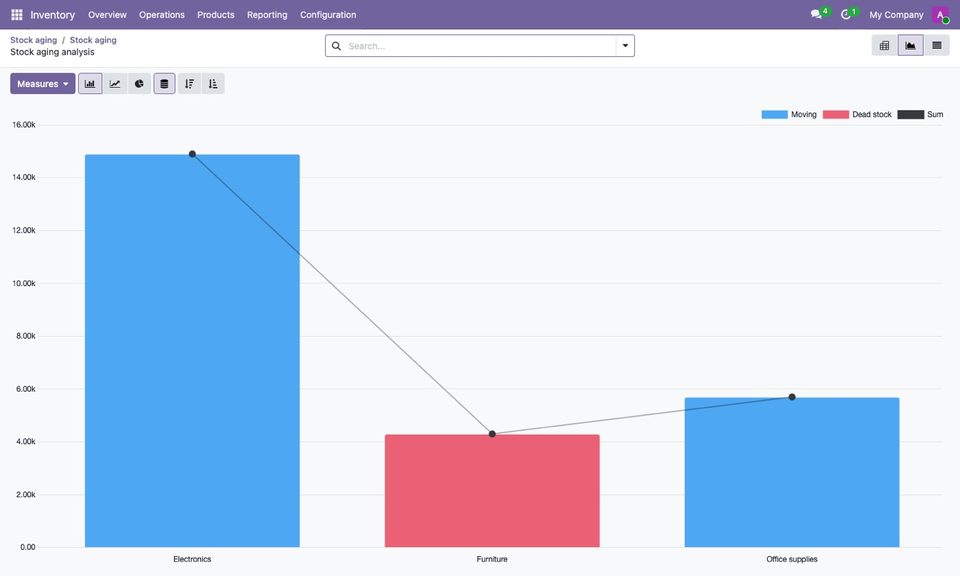Viewport: 960px width, 576px height.
Task: Open the apps grid home menu
Action: (17, 14)
